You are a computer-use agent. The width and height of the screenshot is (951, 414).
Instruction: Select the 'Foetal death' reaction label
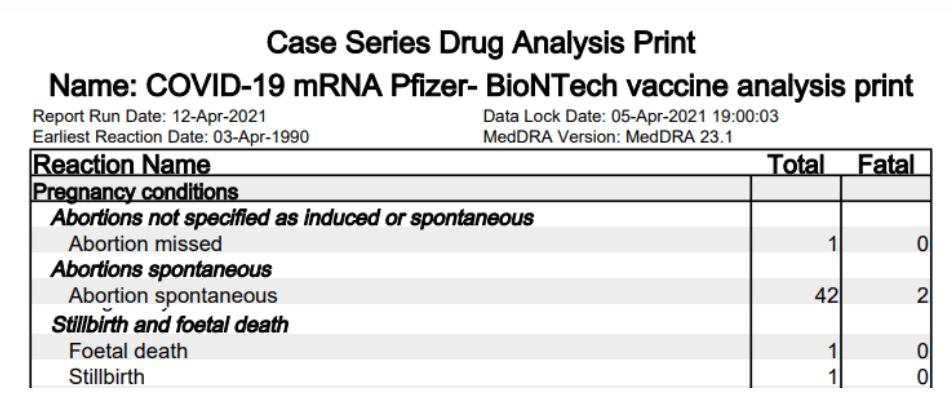click(128, 351)
